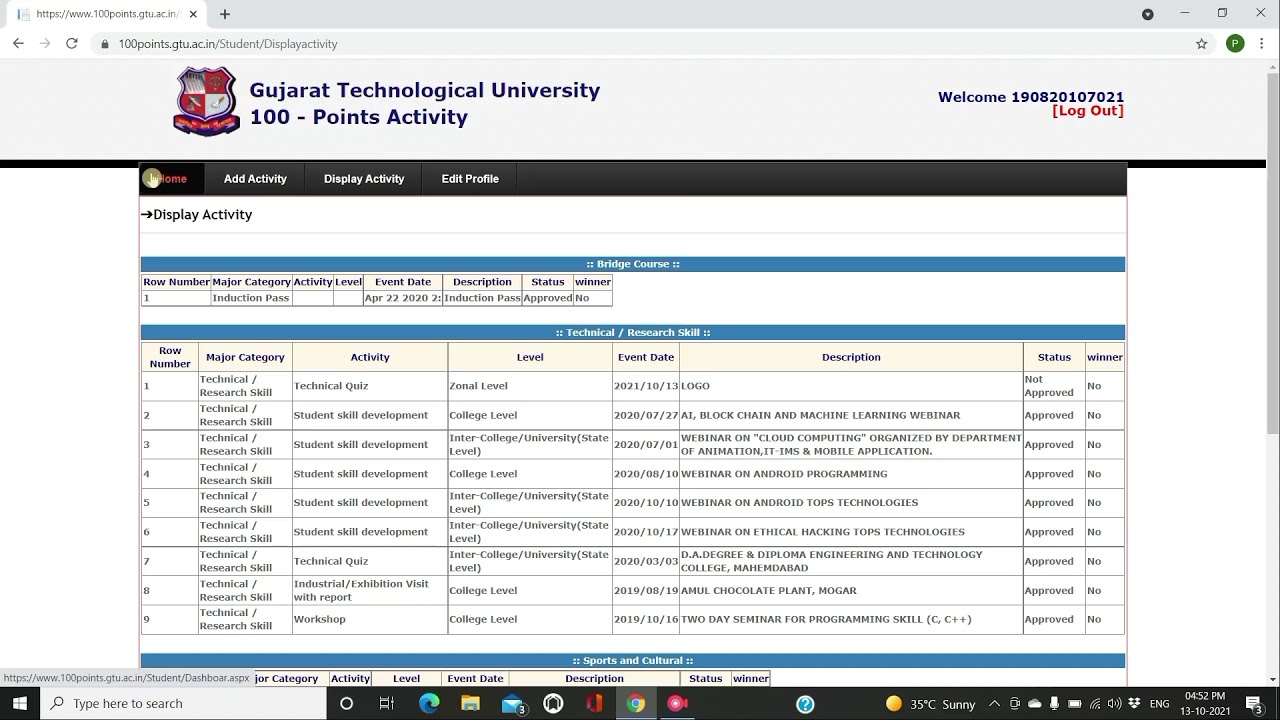Click ':: Technical / Research Skill ::' header

click(x=633, y=332)
